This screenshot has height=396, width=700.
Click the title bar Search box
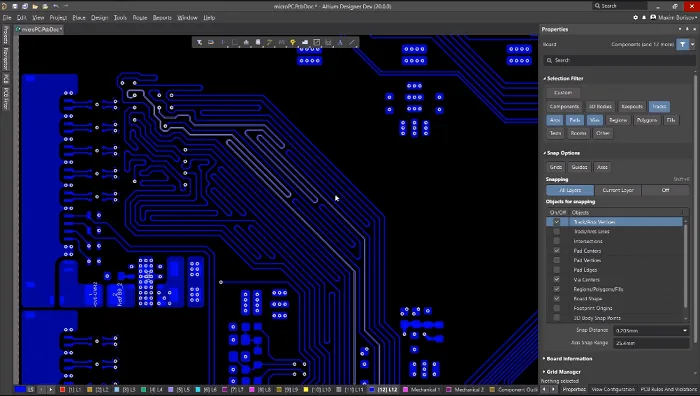620,6
